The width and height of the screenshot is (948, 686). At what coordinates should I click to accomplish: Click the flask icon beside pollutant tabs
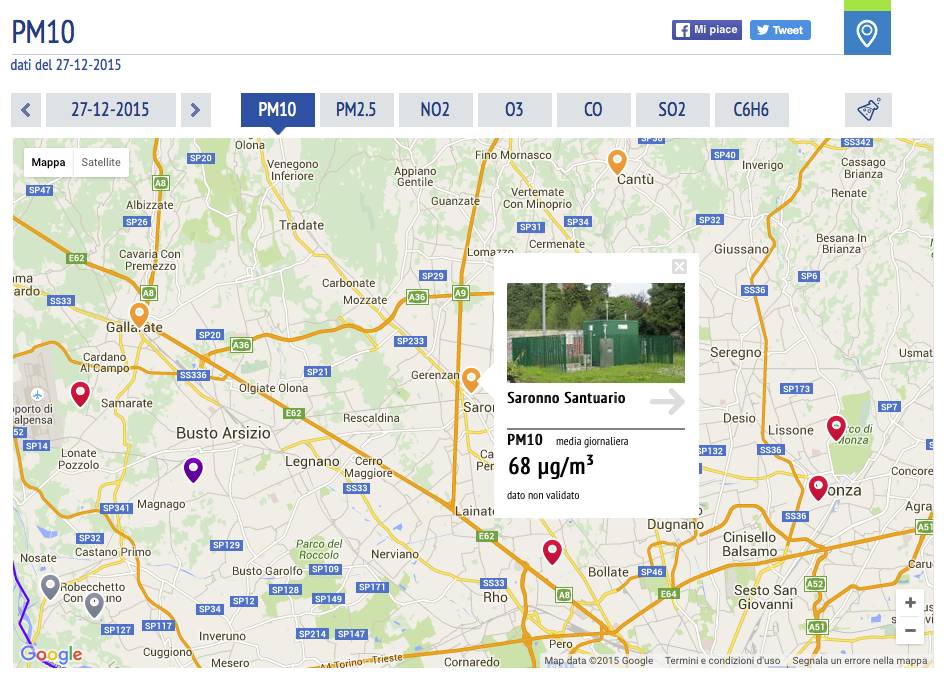click(867, 110)
